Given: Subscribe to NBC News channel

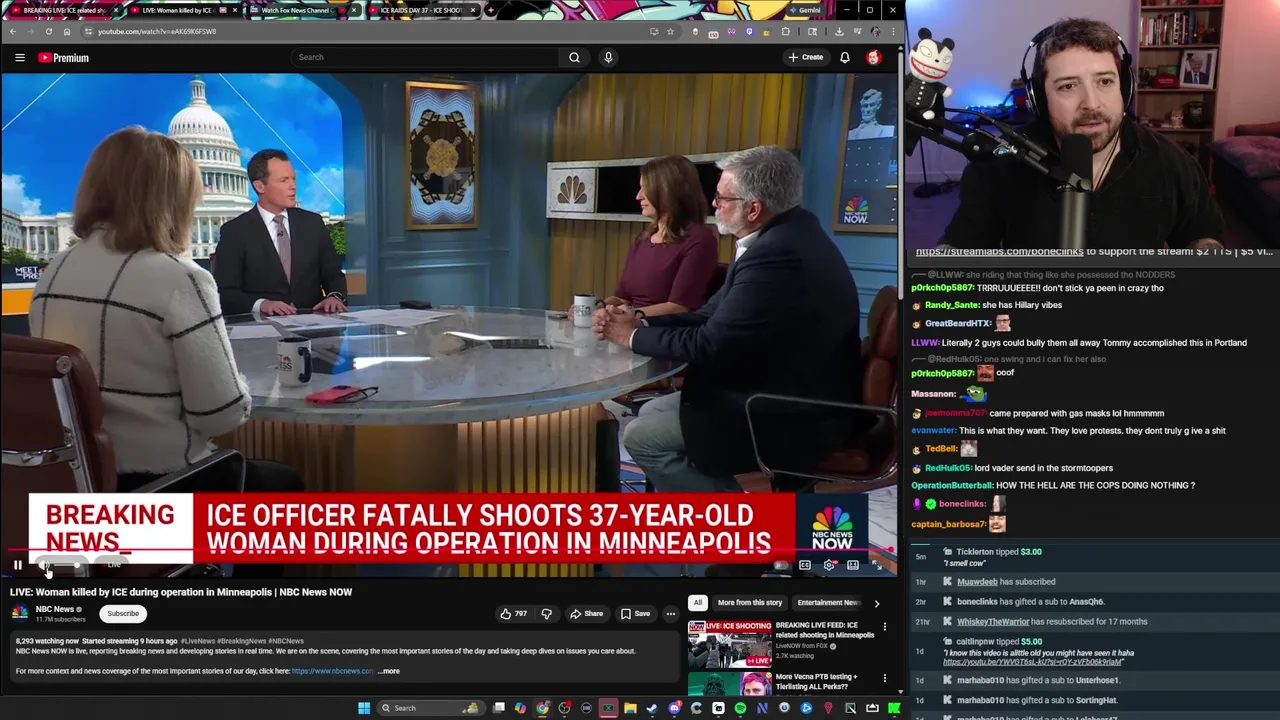Looking at the screenshot, I should pos(123,613).
